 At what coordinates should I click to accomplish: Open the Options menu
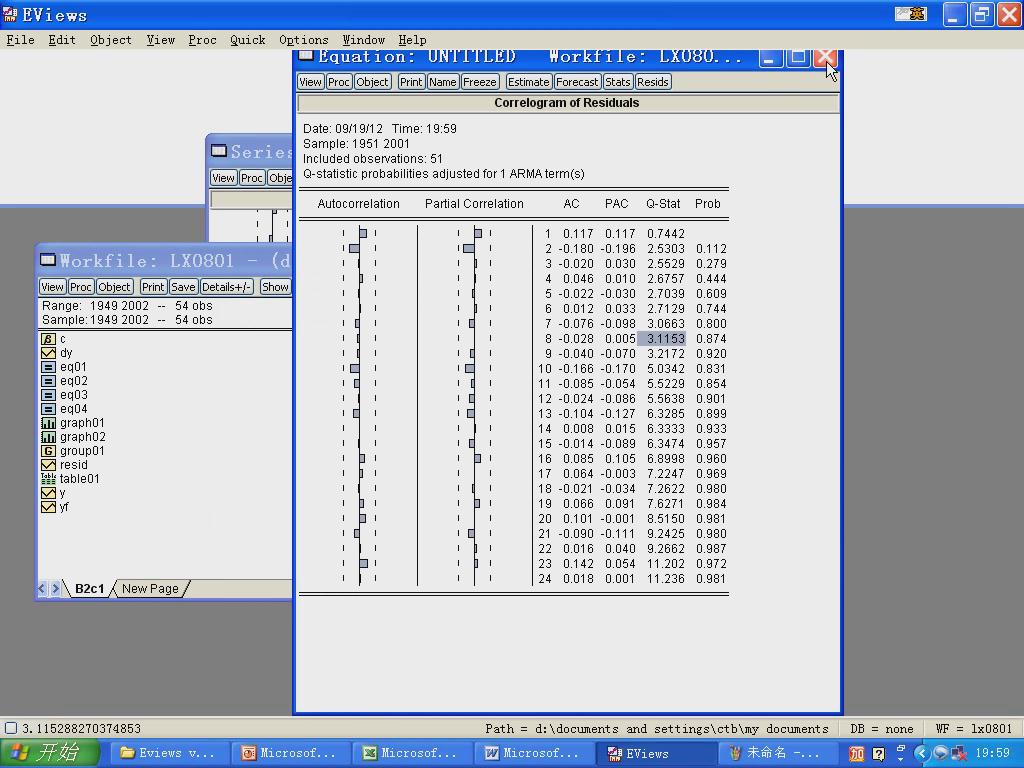pyautogui.click(x=304, y=40)
